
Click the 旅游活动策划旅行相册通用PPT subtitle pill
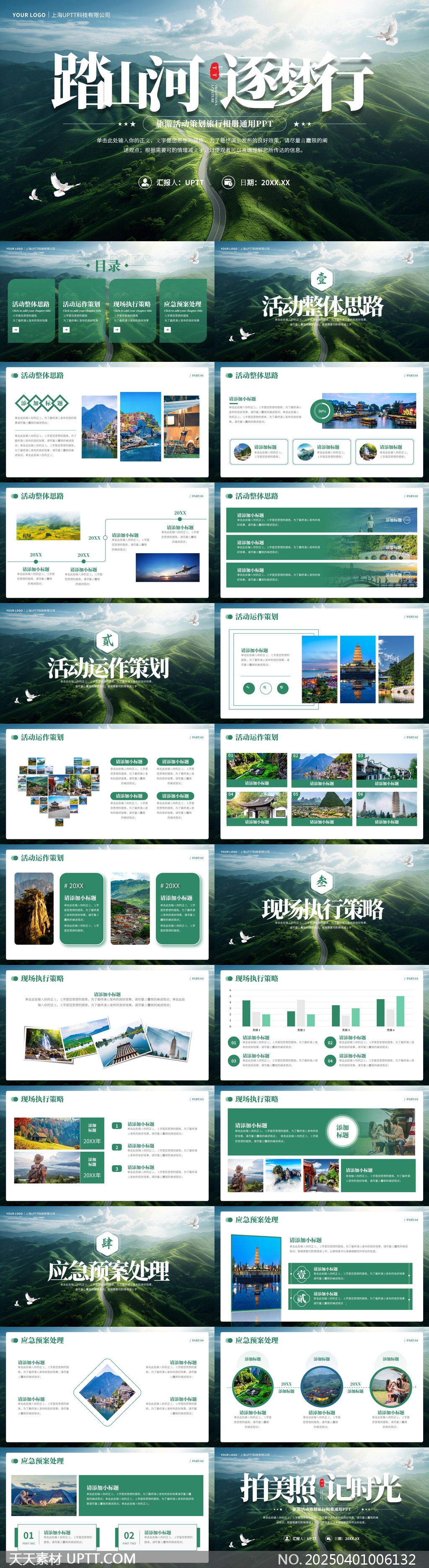click(214, 124)
